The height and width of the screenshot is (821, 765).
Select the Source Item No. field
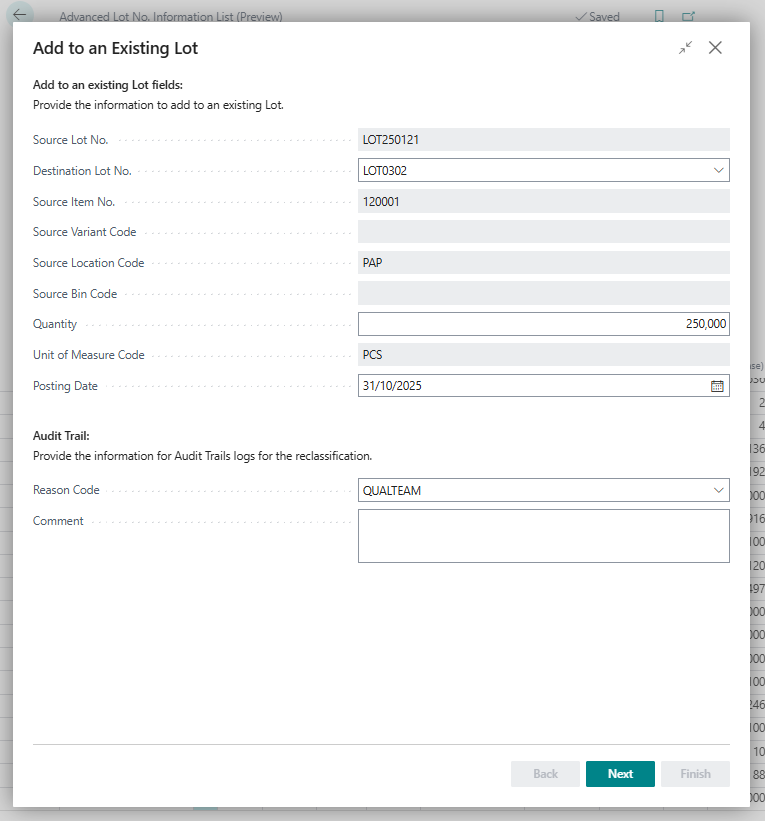(x=543, y=201)
